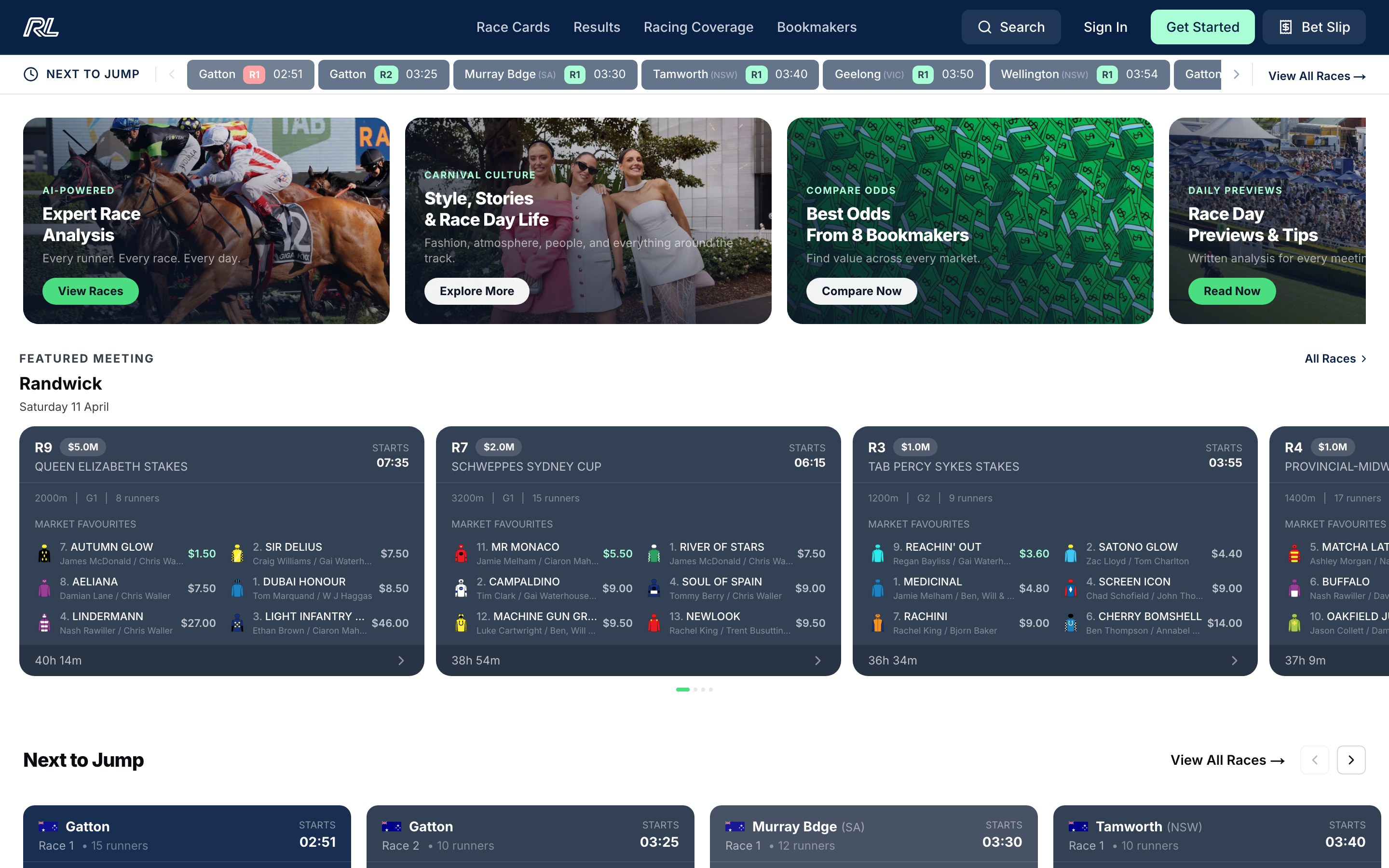Click right chevron to scroll next-to-jump ticker

point(1236,74)
